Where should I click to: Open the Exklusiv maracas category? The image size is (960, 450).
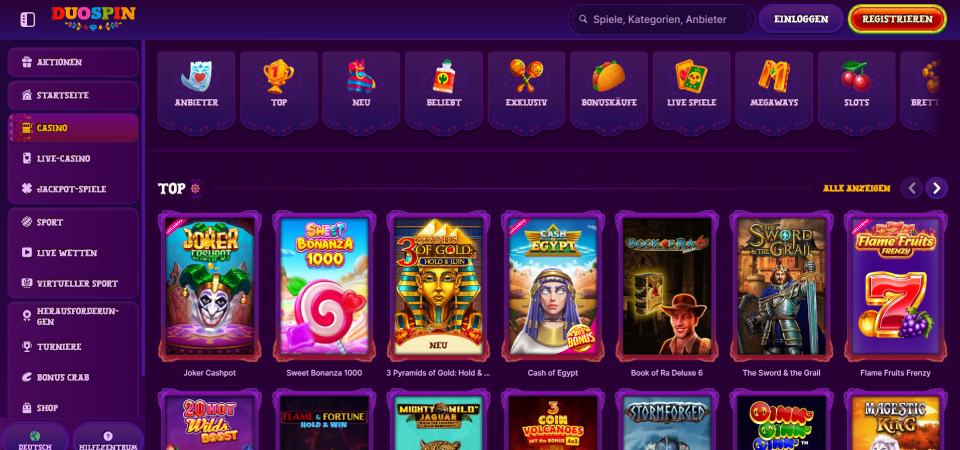[x=527, y=89]
